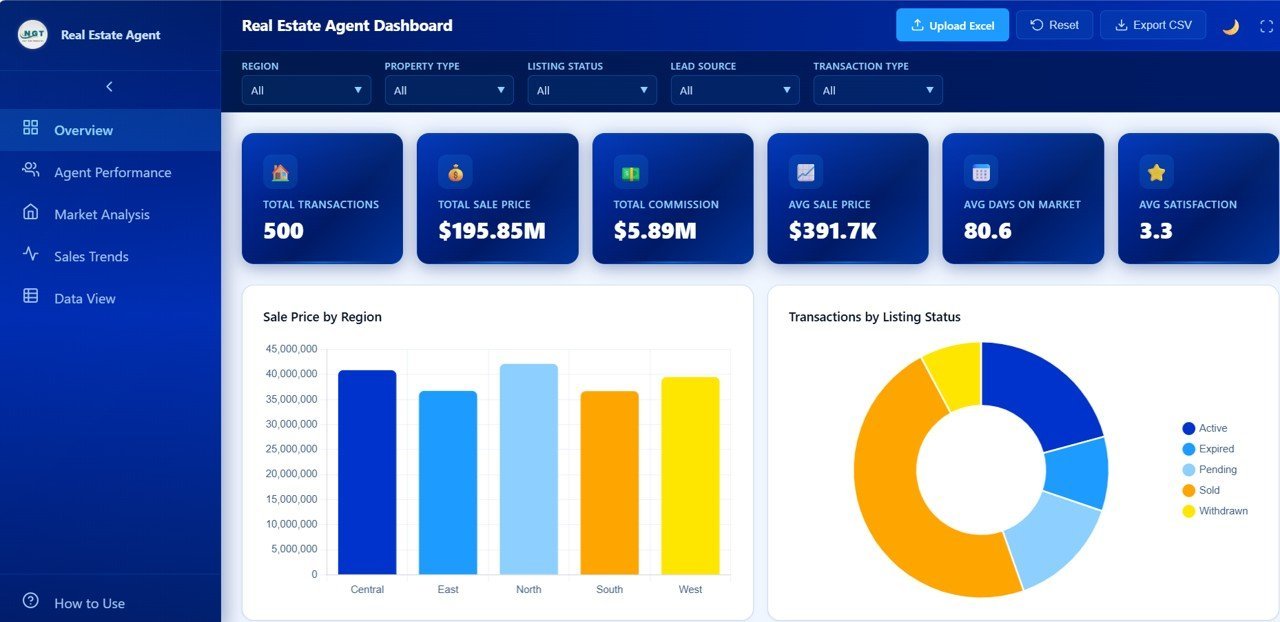Viewport: 1280px width, 622px height.
Task: Click the Upload Excel button
Action: [952, 24]
